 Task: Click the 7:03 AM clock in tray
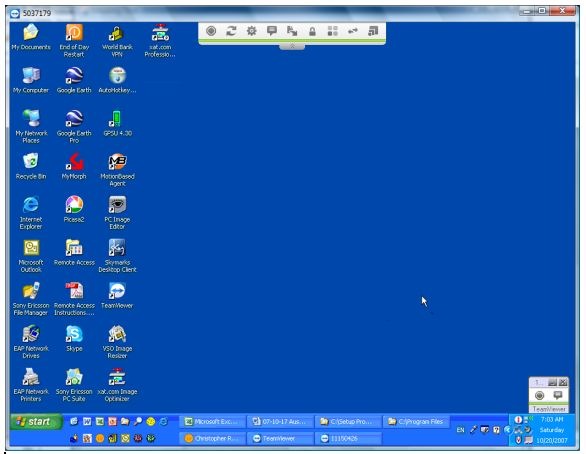click(x=552, y=420)
